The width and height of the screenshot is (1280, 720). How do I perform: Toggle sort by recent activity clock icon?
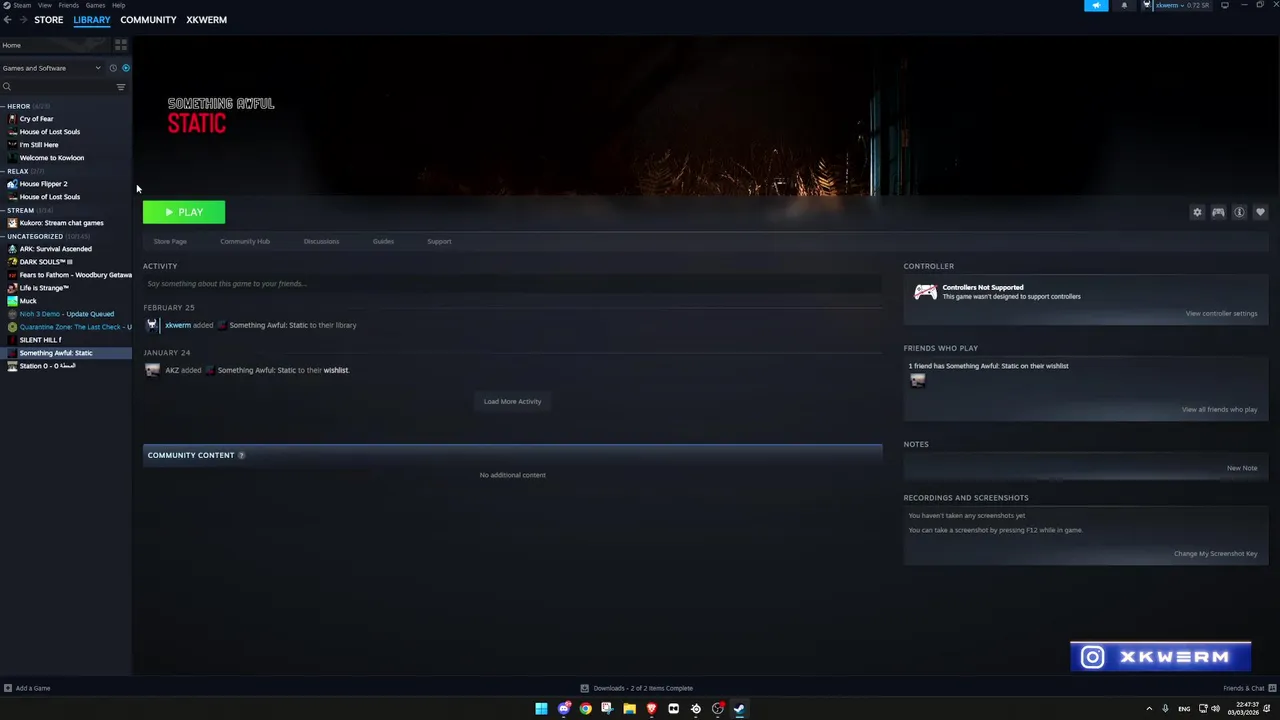[113, 68]
